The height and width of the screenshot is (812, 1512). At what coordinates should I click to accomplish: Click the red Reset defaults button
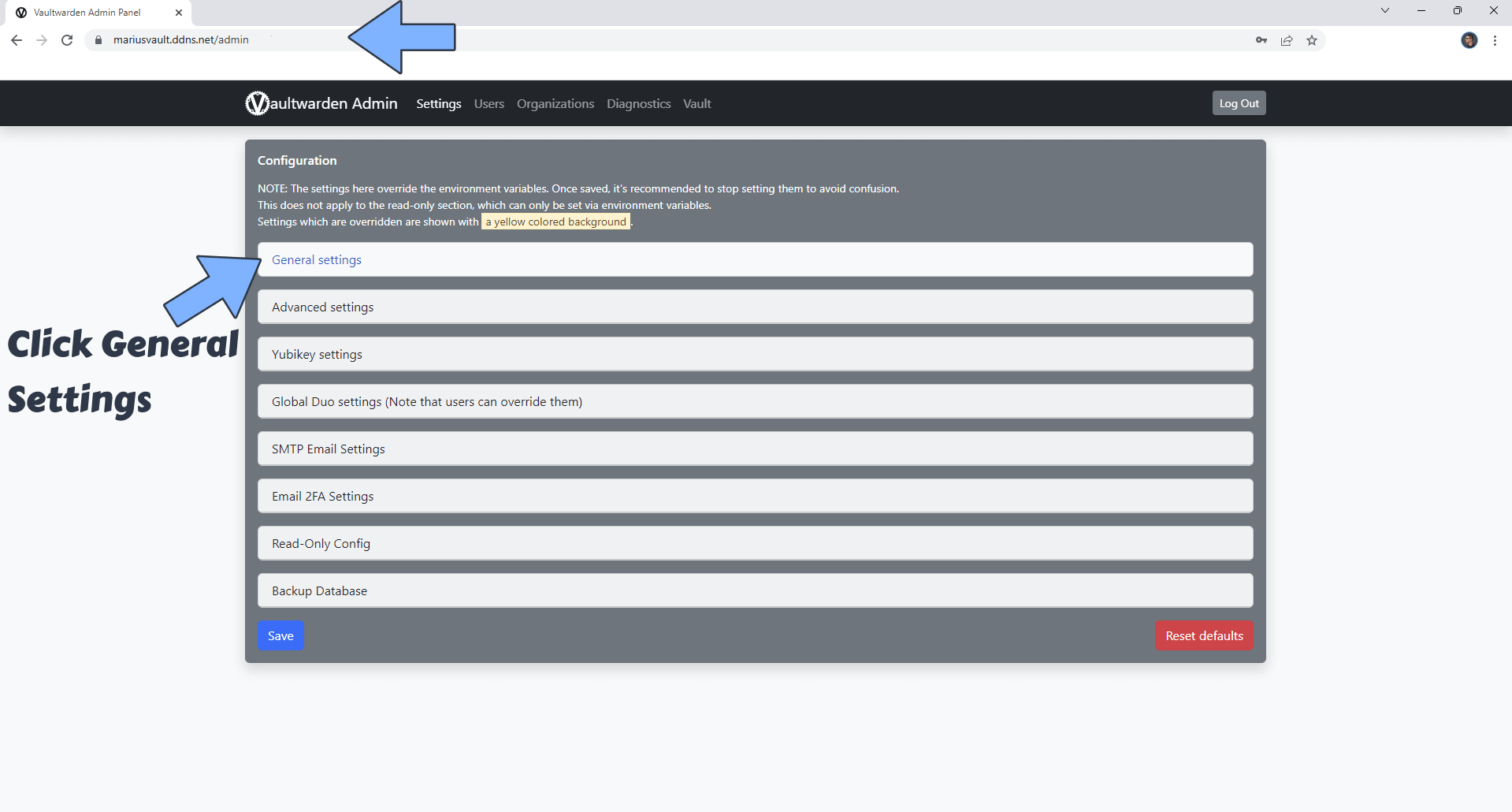coord(1203,636)
